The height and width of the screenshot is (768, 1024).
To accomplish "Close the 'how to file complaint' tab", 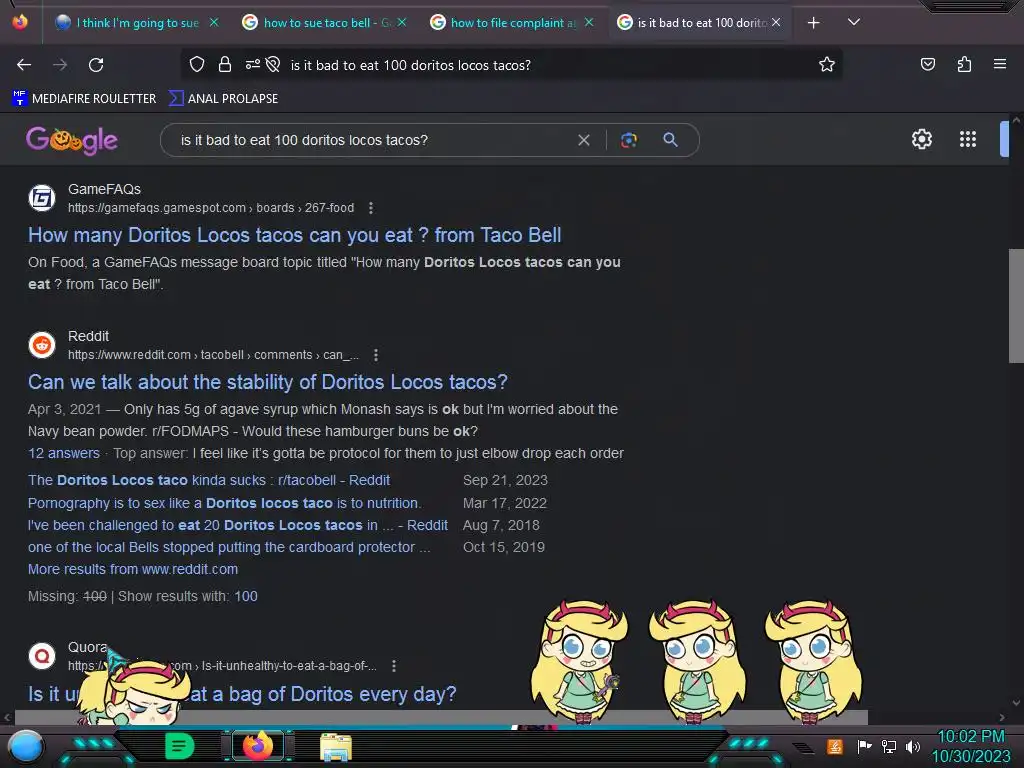I will (x=589, y=22).
